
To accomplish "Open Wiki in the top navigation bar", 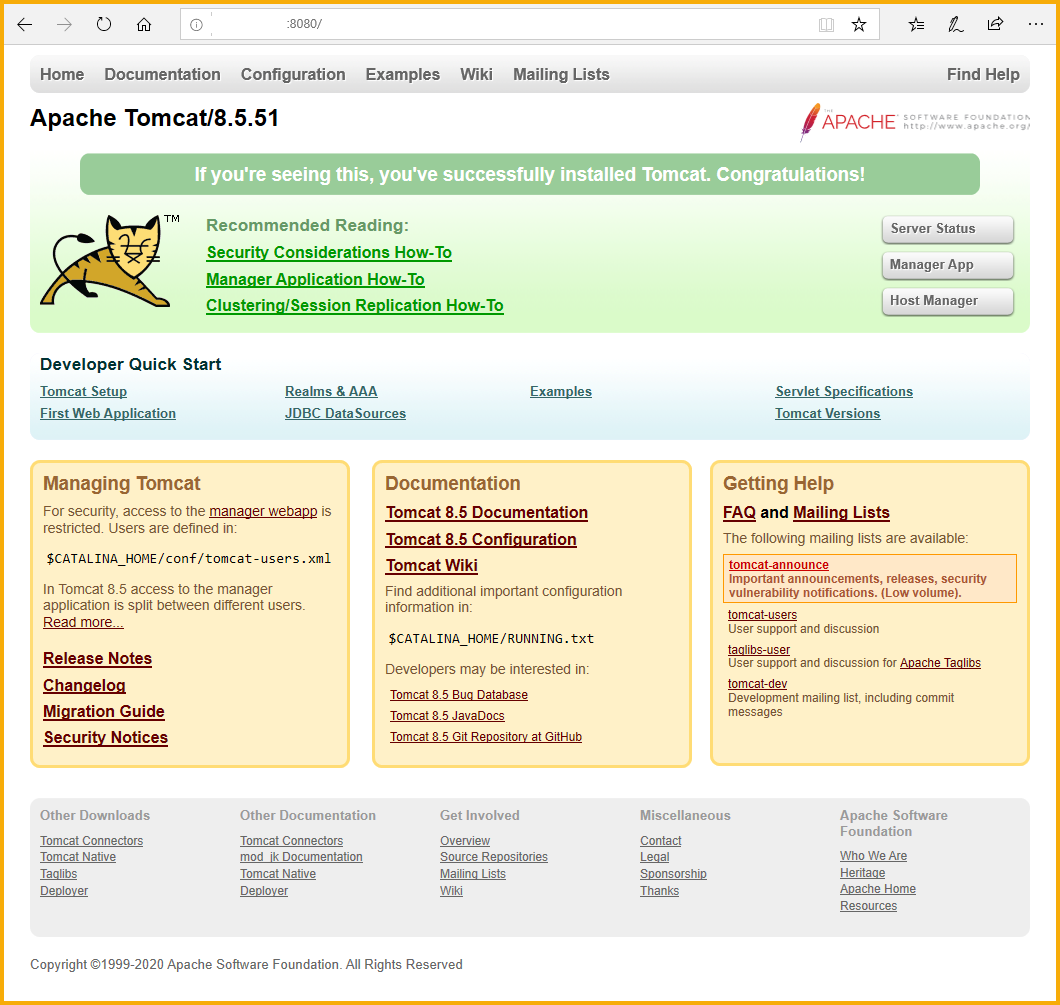I will click(477, 74).
